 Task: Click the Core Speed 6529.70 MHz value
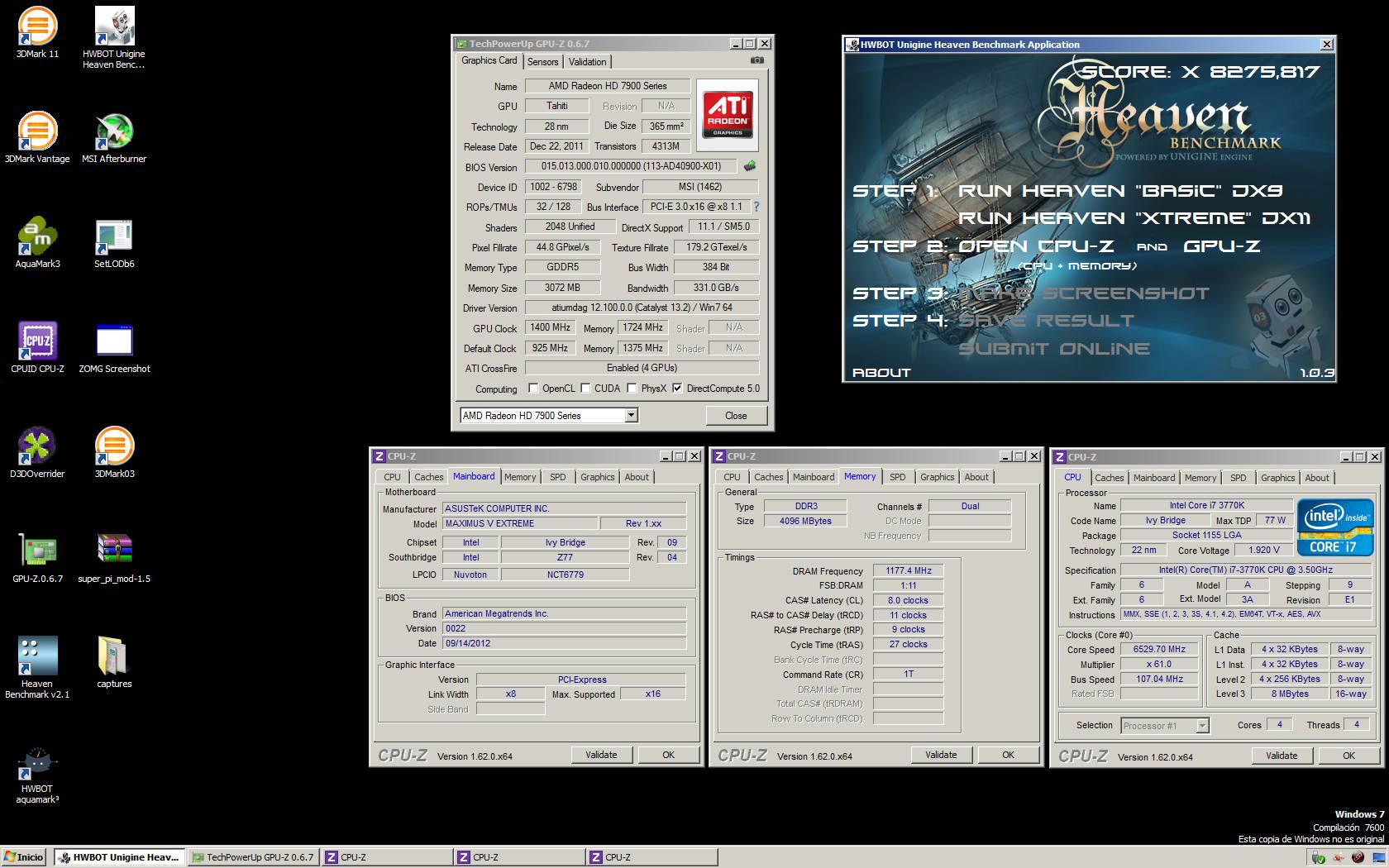coord(1158,650)
